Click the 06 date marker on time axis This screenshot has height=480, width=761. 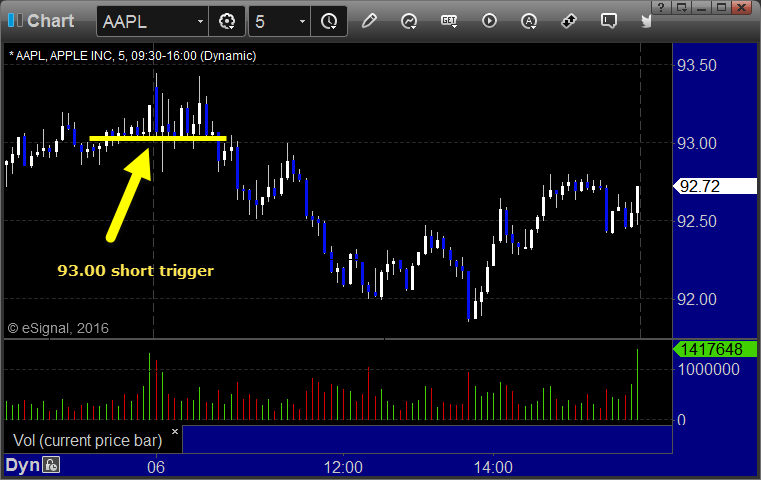point(156,467)
